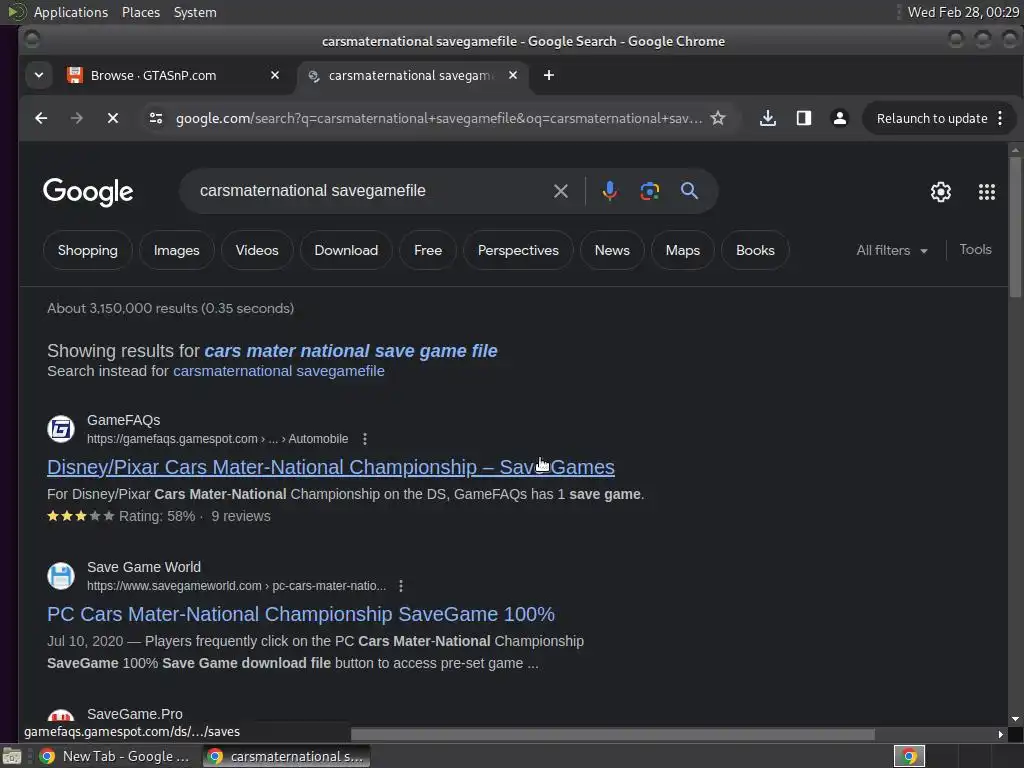This screenshot has width=1024, height=768.
Task: Open Google quick settings gear
Action: pos(940,192)
